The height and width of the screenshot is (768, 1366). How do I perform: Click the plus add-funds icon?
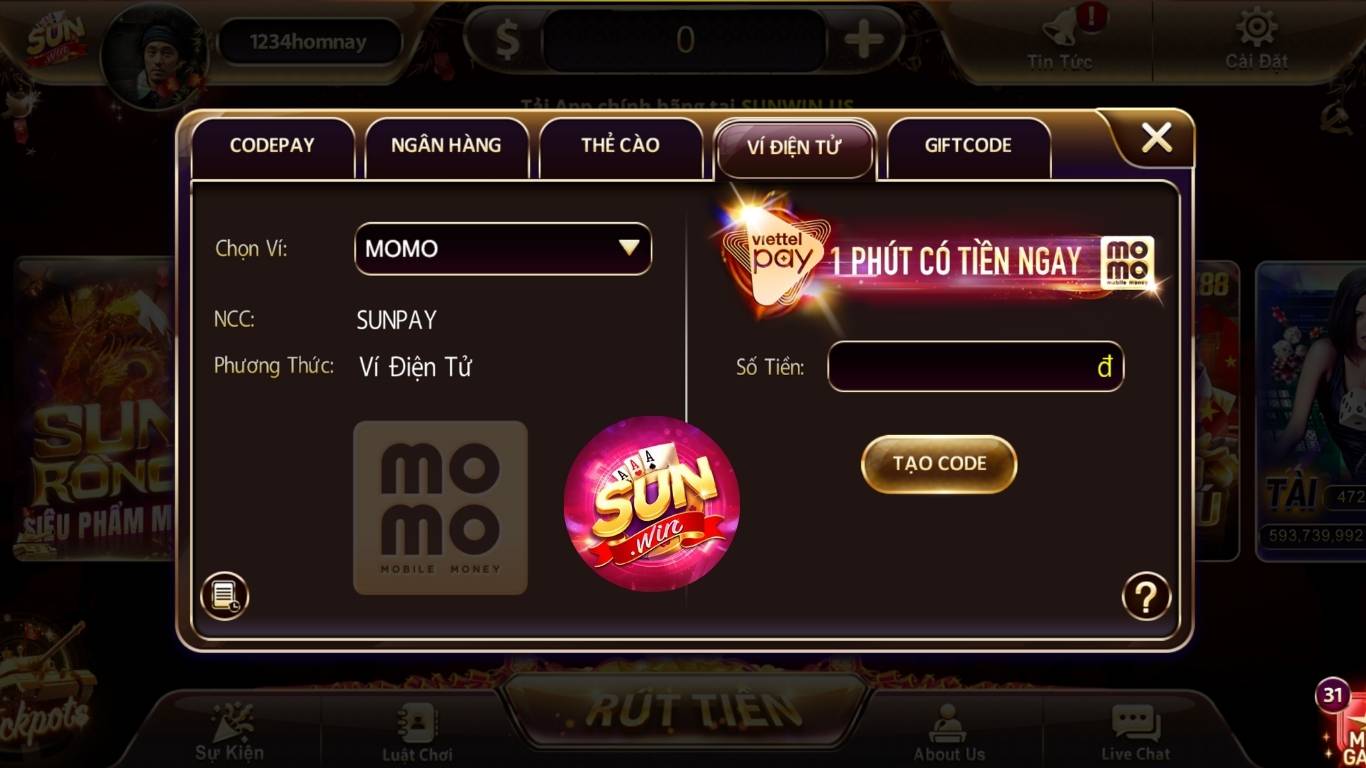coord(864,40)
